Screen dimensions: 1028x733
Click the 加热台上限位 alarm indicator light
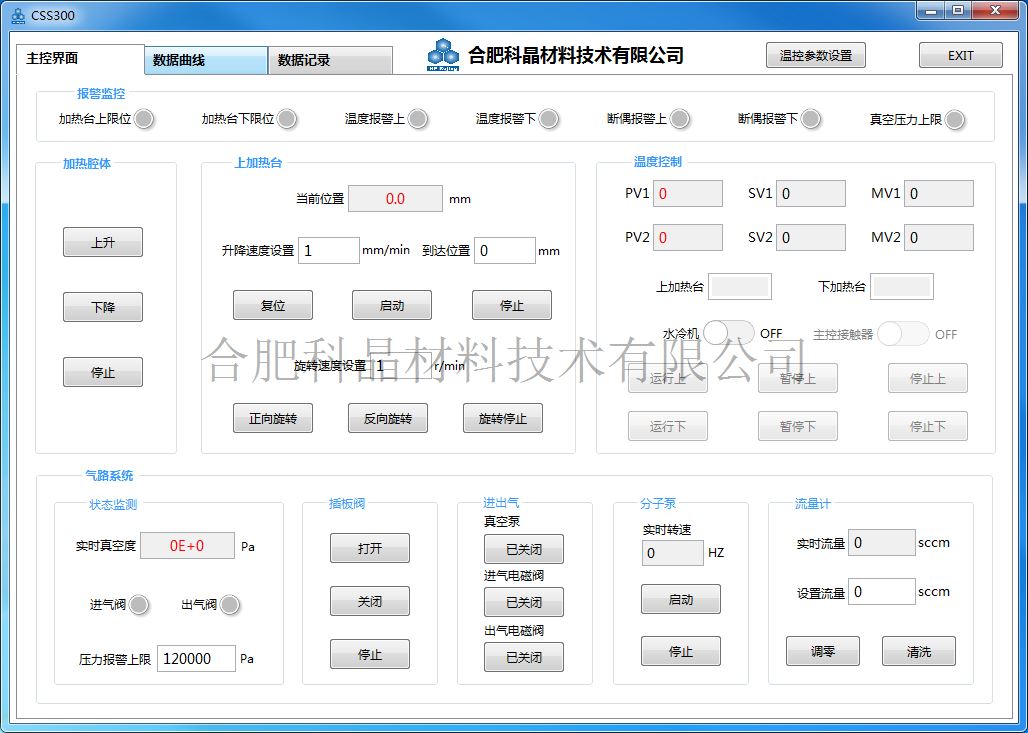(144, 119)
